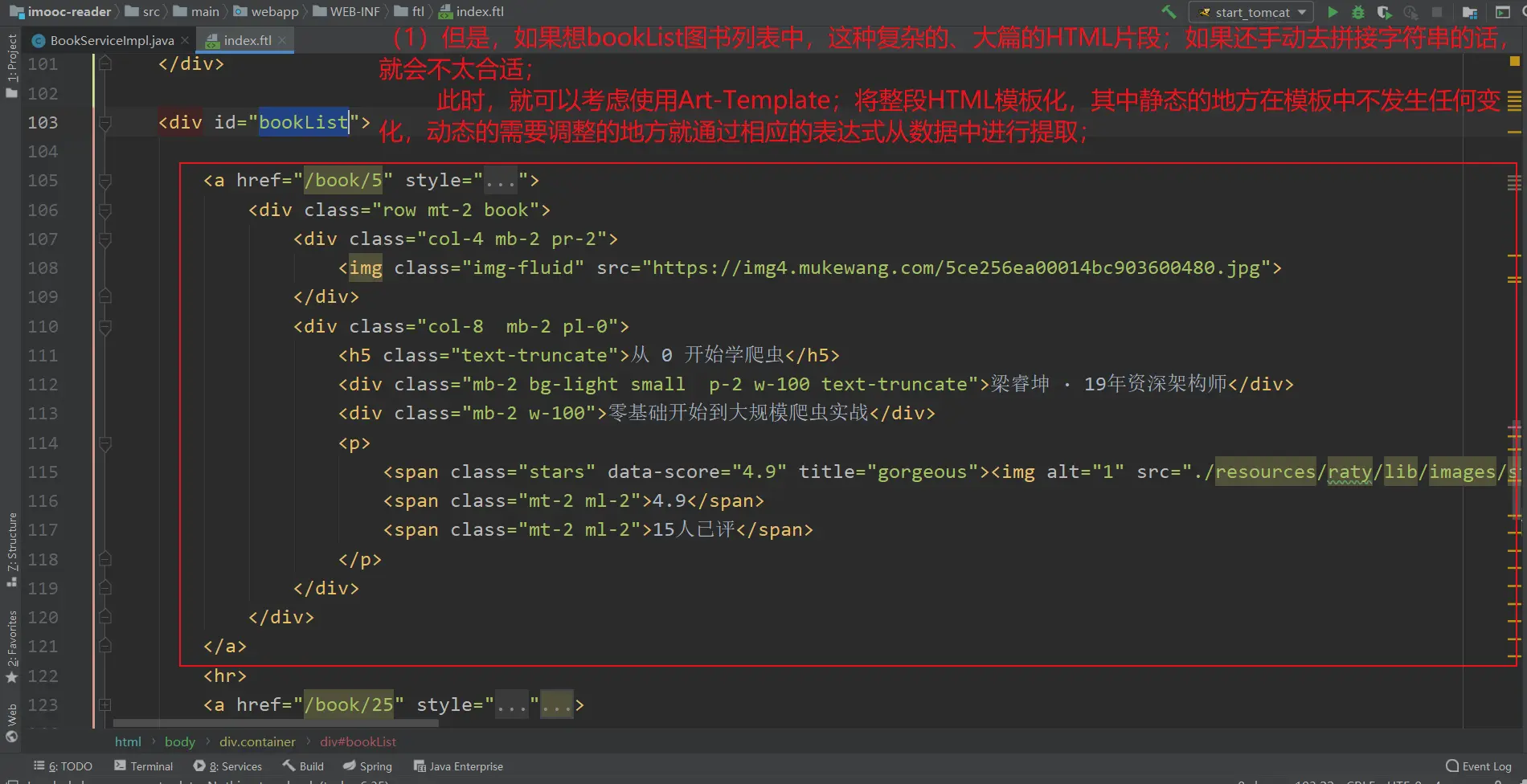Collapse the fold end marker on line 101
This screenshot has width=1527, height=784.
coord(104,64)
